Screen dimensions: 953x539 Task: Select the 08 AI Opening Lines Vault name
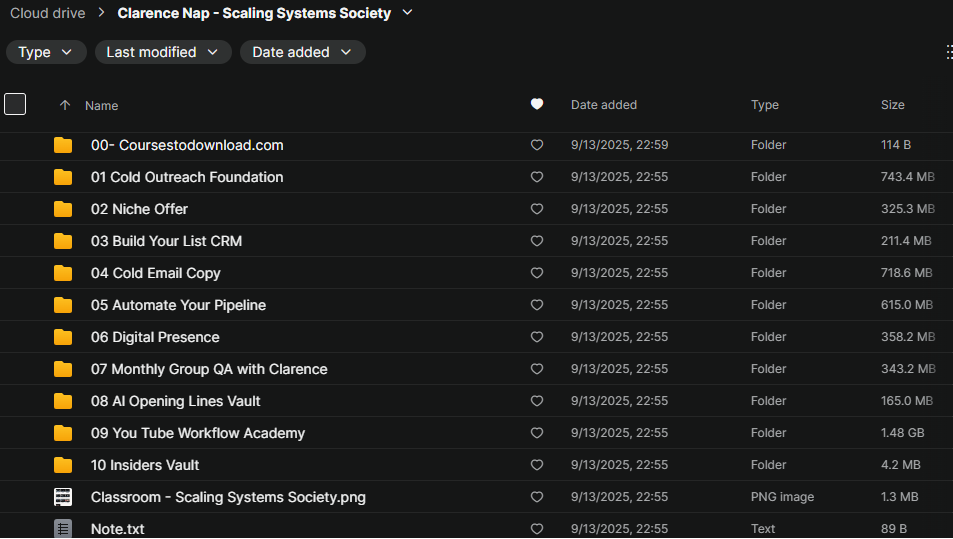(x=175, y=401)
